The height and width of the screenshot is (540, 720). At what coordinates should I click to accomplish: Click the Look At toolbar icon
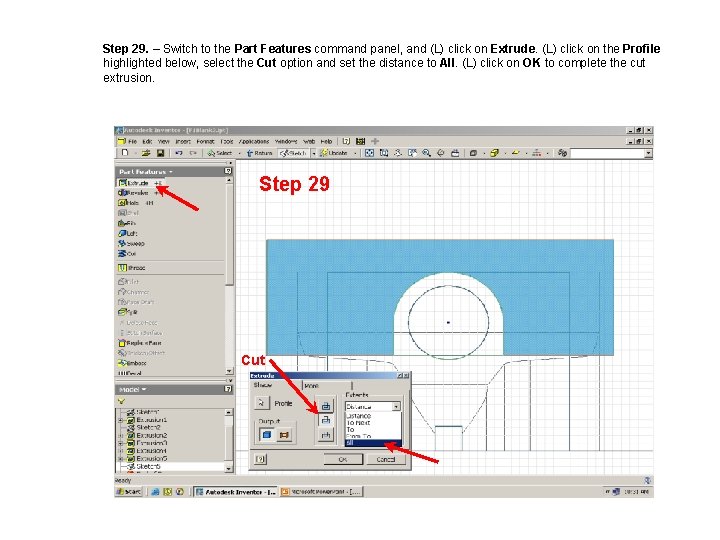455,153
